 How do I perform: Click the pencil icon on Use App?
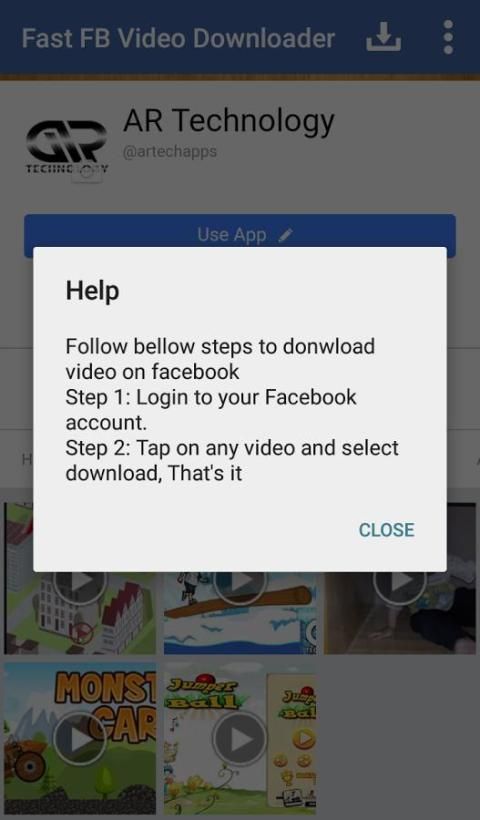[x=285, y=236]
